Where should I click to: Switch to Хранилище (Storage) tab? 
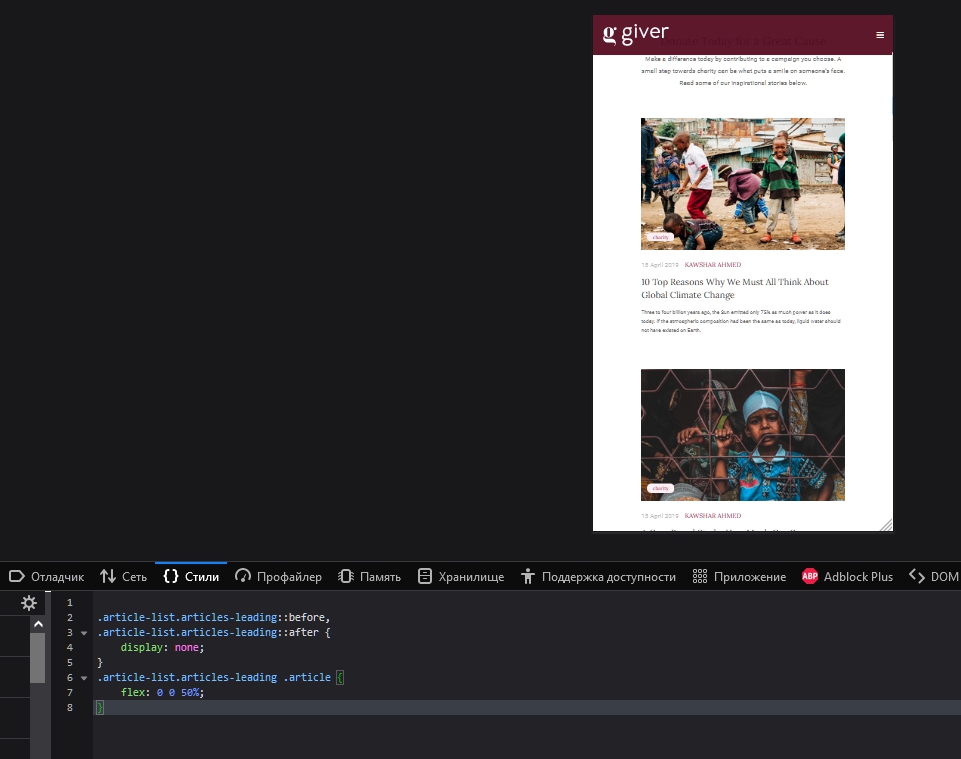[461, 577]
